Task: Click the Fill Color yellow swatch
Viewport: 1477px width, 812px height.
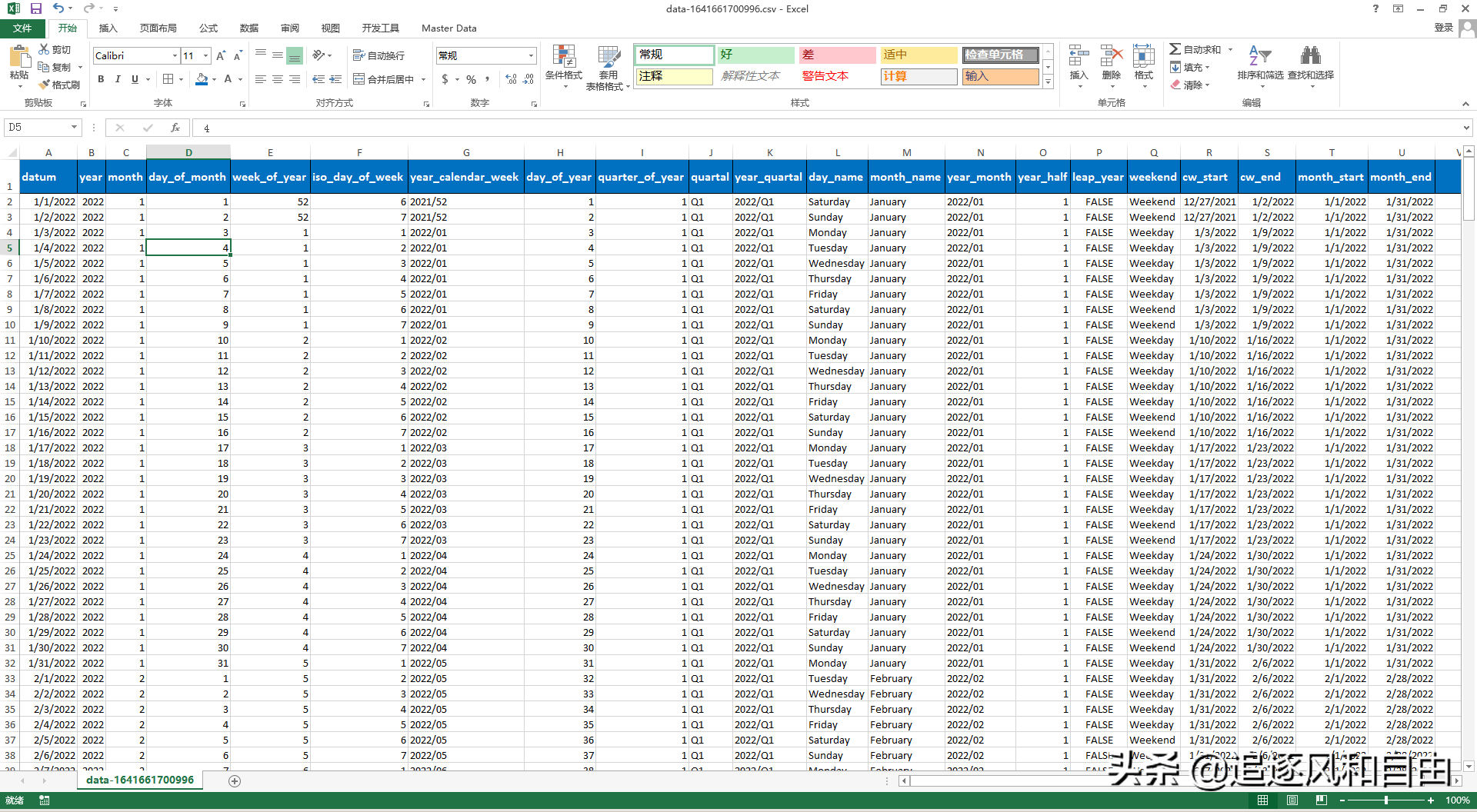Action: pos(201,79)
